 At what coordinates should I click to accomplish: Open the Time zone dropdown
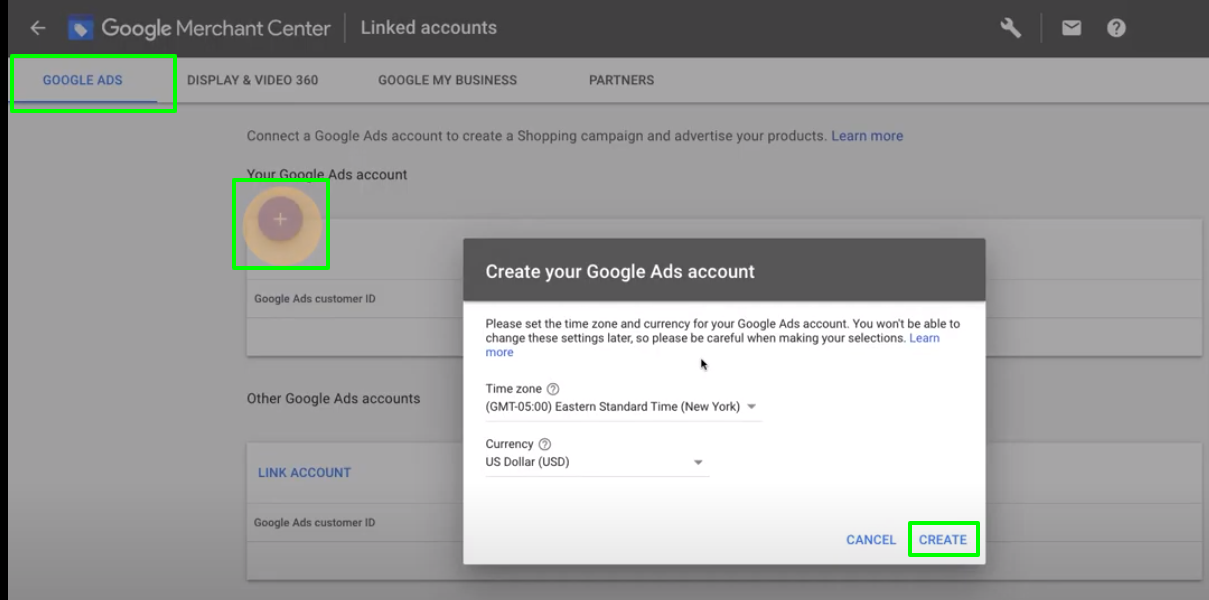click(623, 407)
